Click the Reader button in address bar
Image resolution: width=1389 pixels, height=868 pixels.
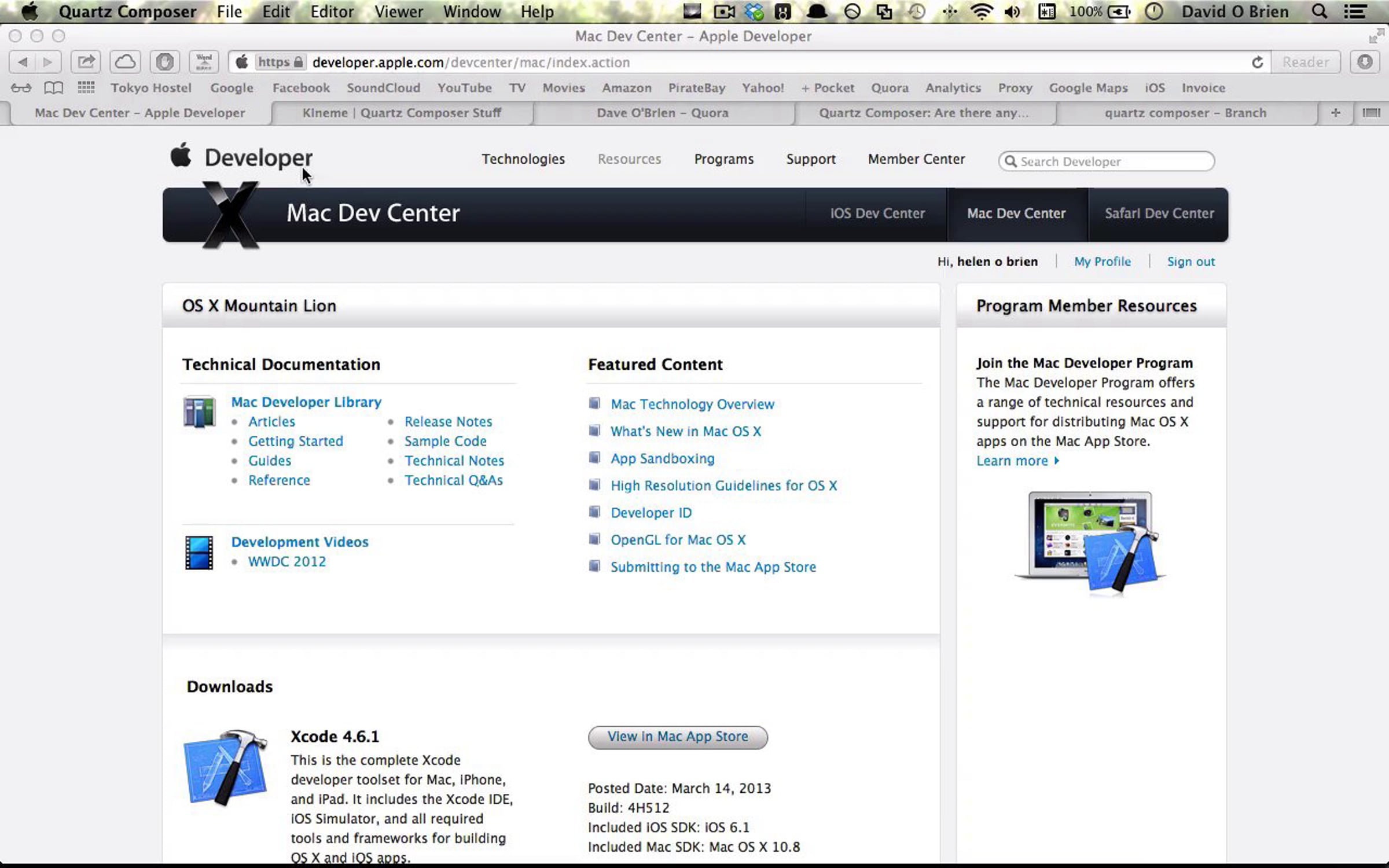pos(1306,62)
